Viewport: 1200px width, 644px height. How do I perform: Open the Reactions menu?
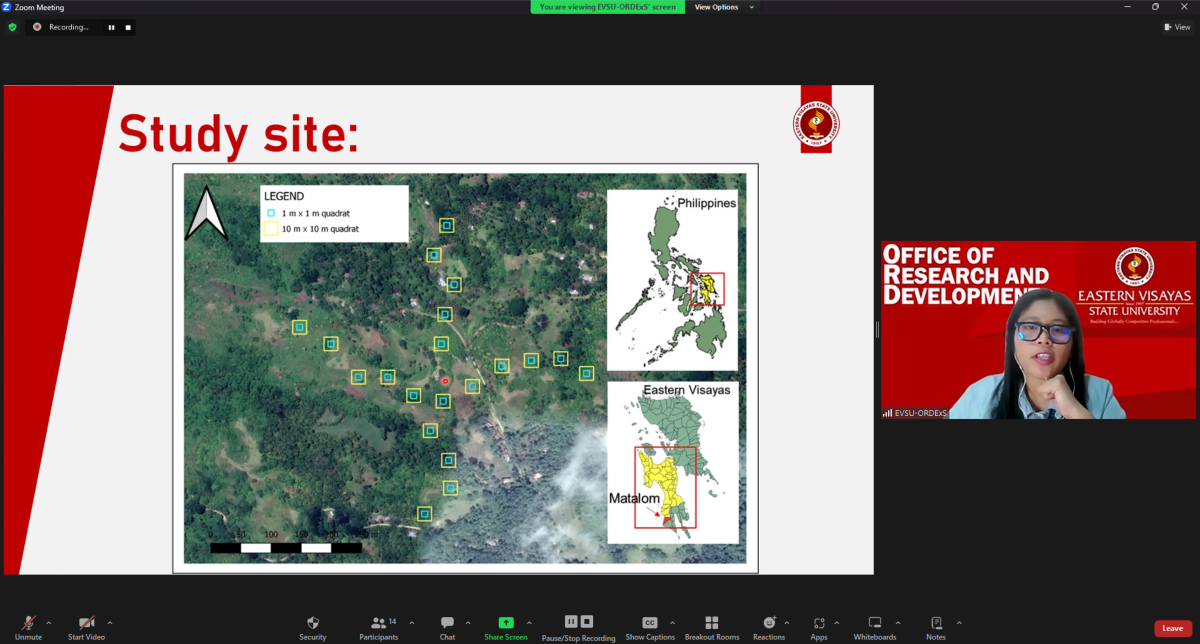pos(768,623)
